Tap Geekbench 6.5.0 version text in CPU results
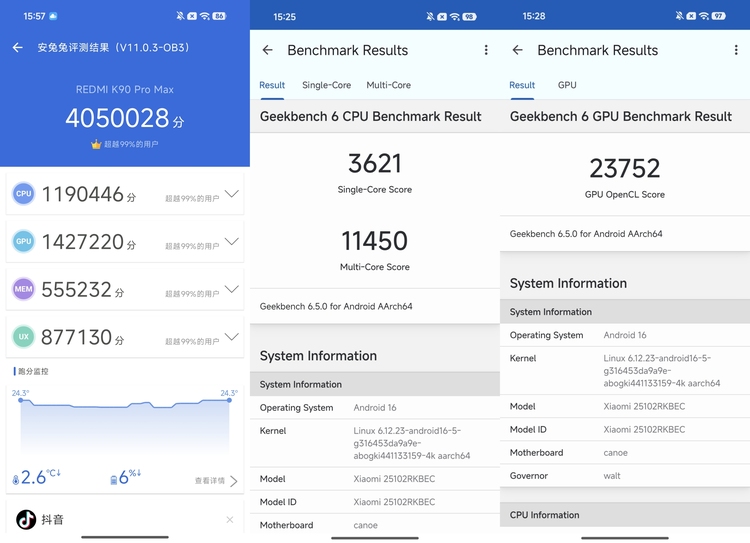 (x=336, y=306)
